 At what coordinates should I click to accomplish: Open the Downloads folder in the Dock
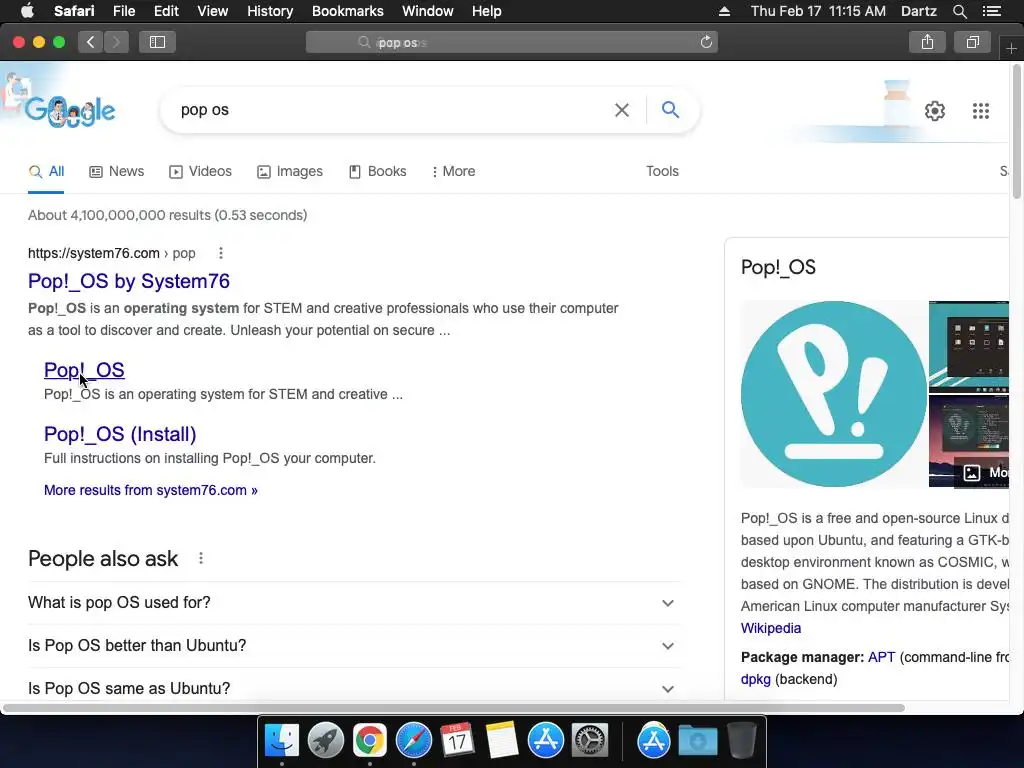[x=697, y=741]
